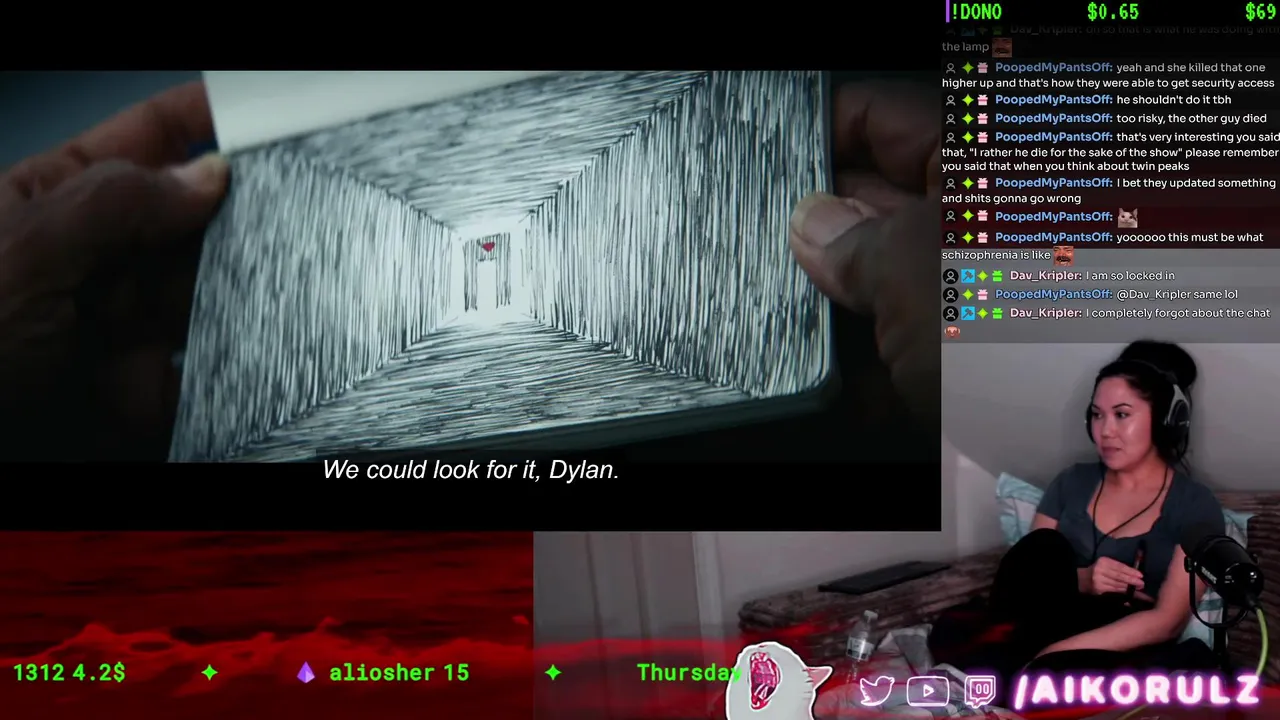Click the 'aliosher 15' ticker entry
Image resolution: width=1280 pixels, height=720 pixels.
pyautogui.click(x=399, y=673)
